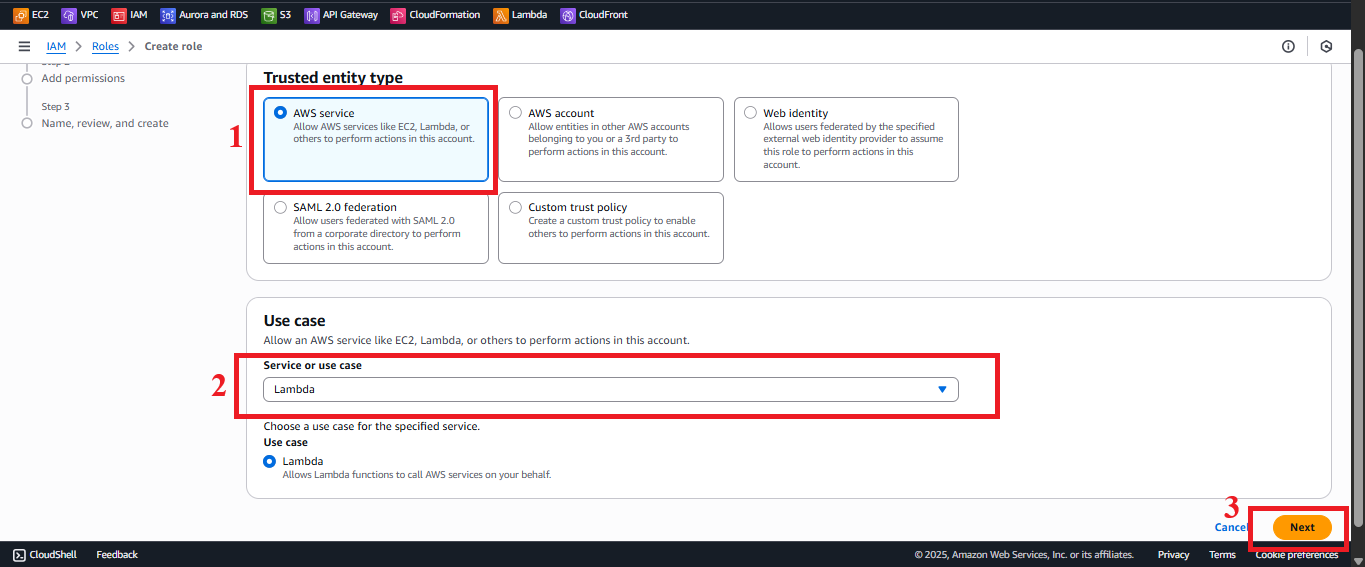Screen dimensions: 1365x567
Task: Select the SAML 2.0 federation radio option
Action: tap(280, 207)
